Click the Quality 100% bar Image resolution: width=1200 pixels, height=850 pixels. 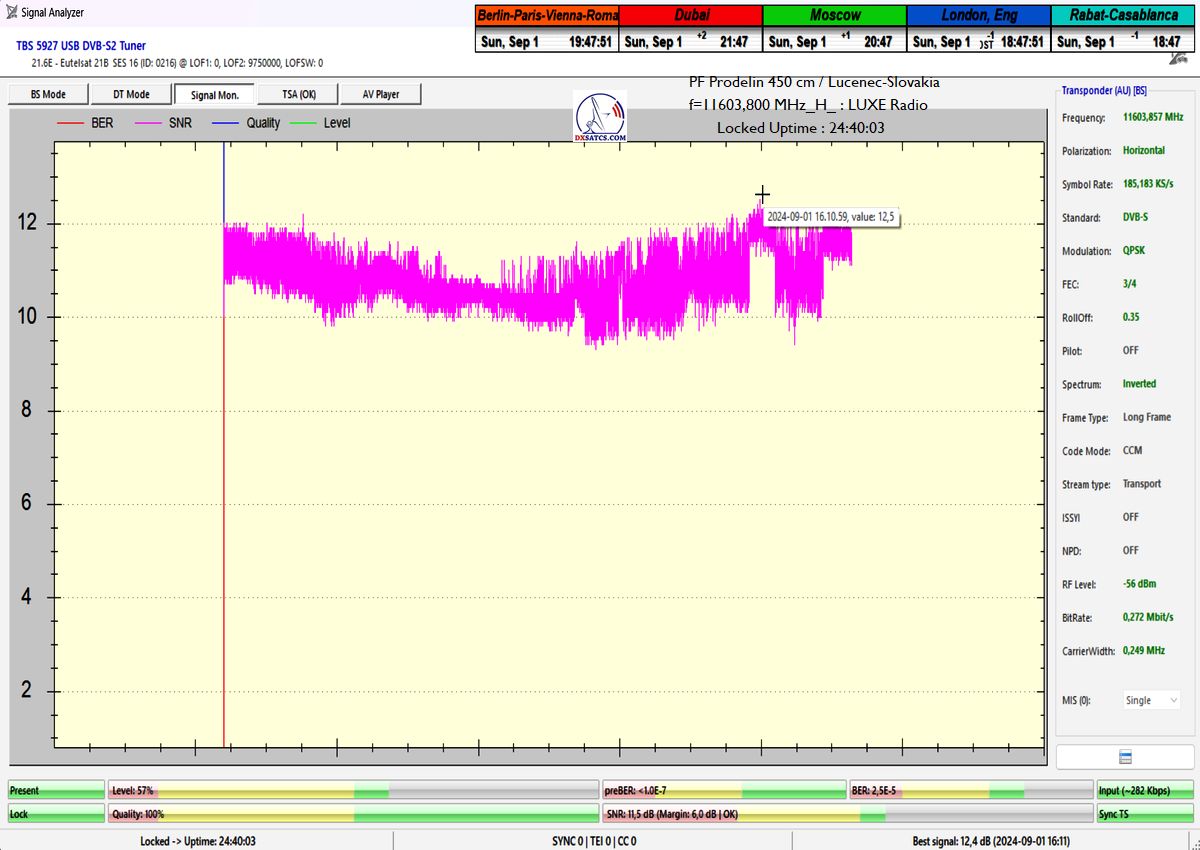point(353,814)
